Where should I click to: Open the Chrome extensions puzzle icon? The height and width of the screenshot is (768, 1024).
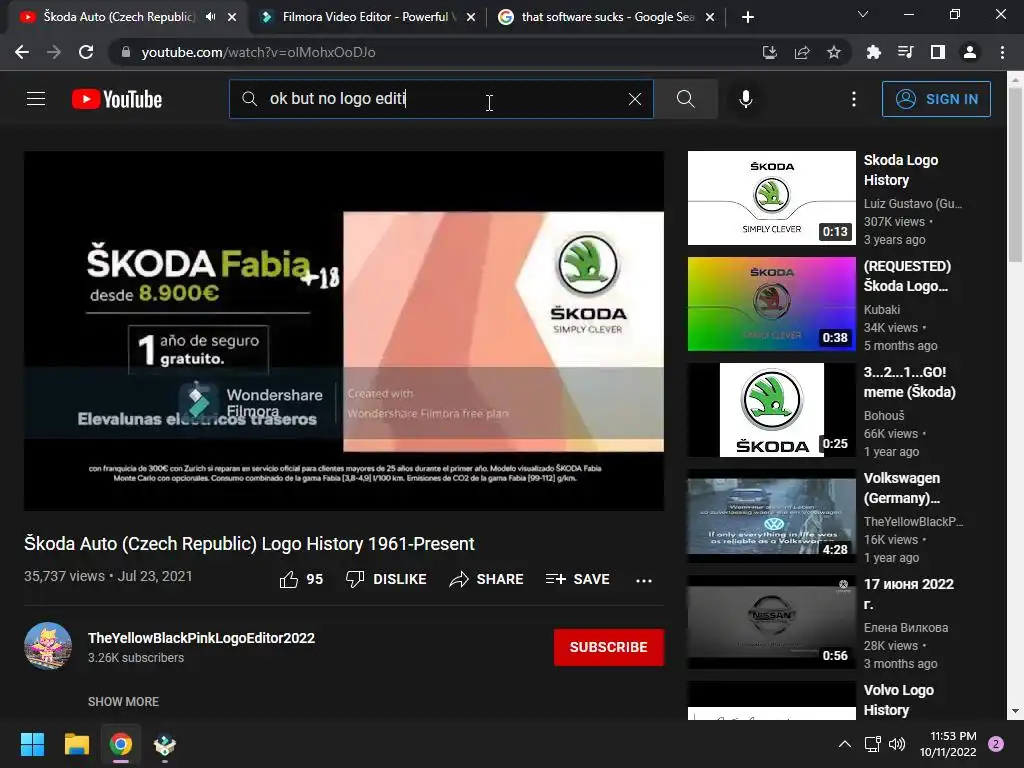[x=873, y=52]
